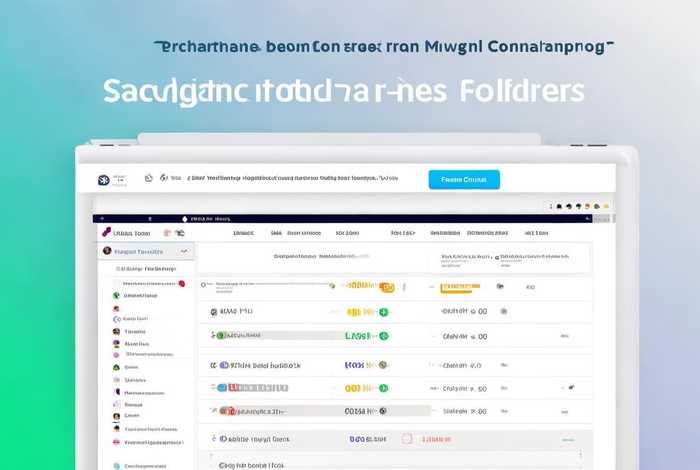Click the purple icon in the sidebar title row

coord(107,231)
